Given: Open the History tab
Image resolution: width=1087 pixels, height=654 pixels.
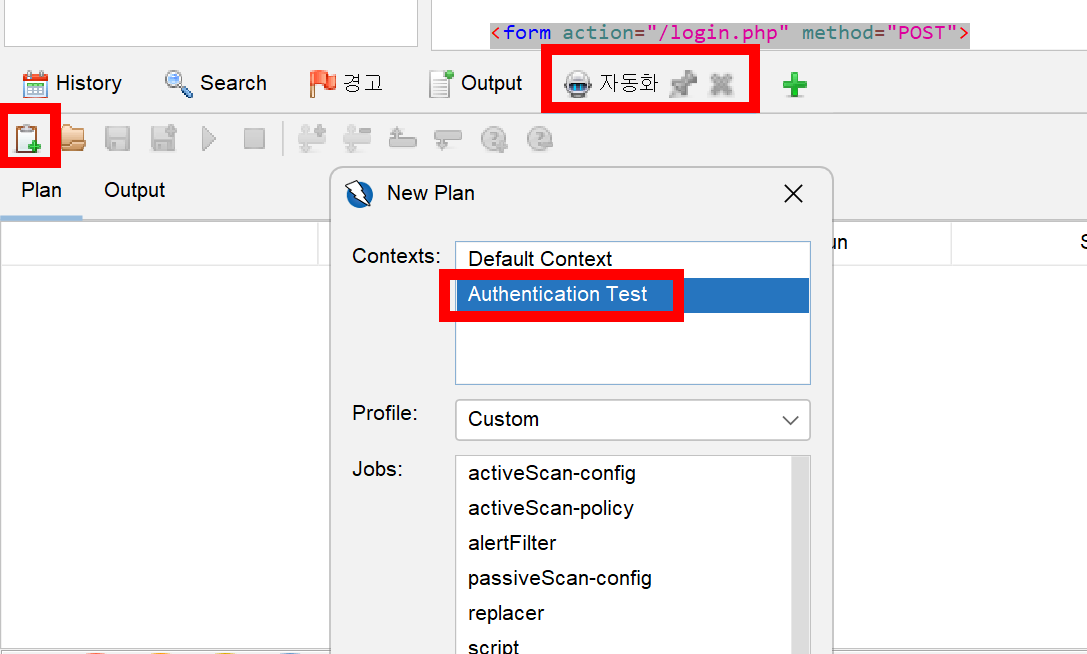Looking at the screenshot, I should tap(71, 83).
